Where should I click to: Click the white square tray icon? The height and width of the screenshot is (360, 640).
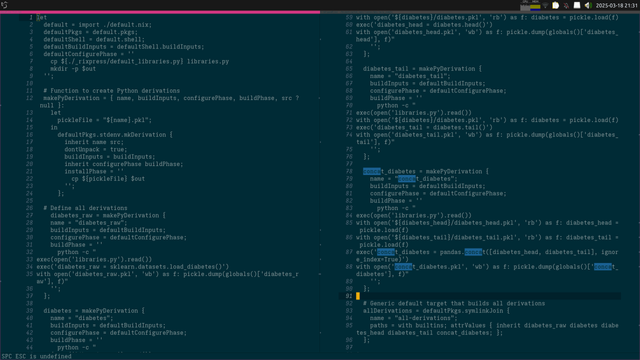pyautogui.click(x=577, y=5)
